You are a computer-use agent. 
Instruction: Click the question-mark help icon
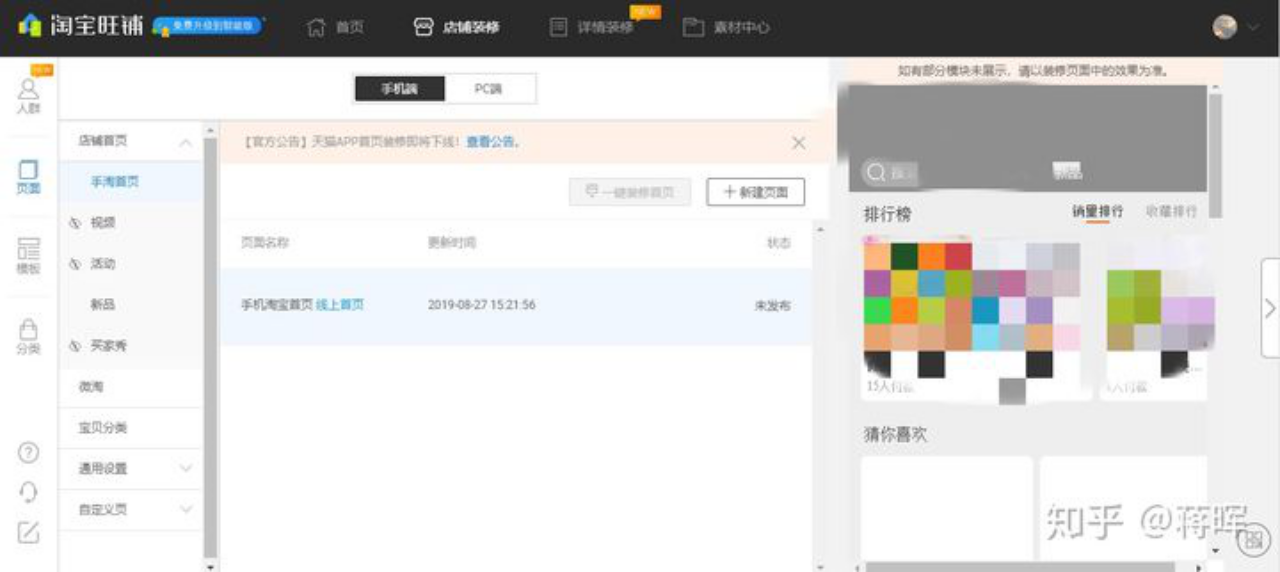click(29, 452)
